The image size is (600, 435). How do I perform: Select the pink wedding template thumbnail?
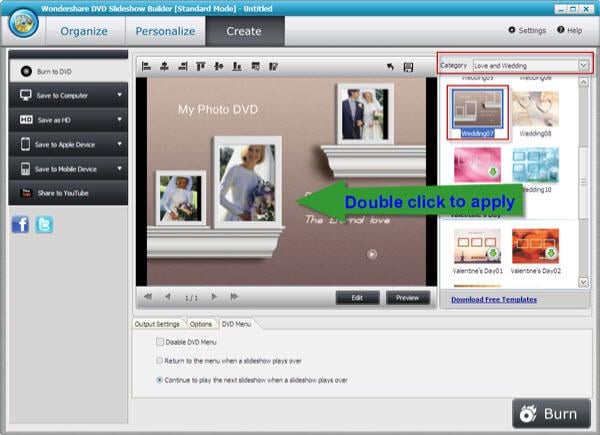[x=477, y=165]
